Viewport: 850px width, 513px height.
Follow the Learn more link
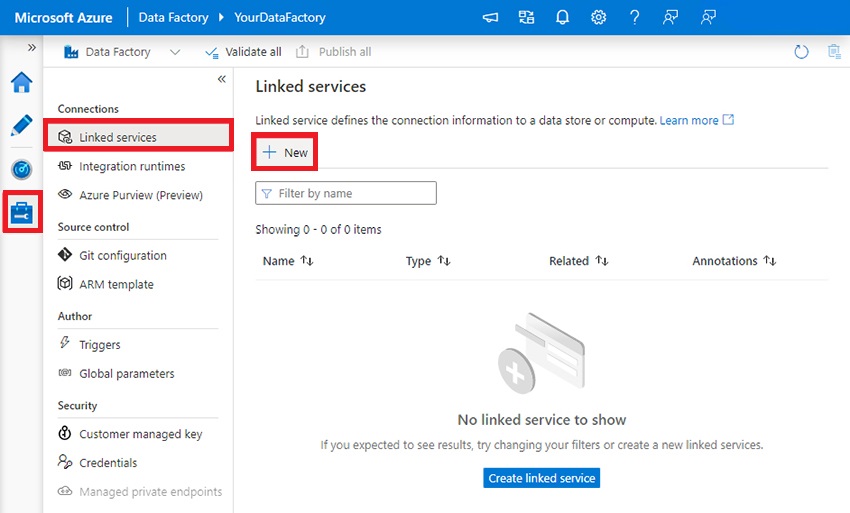point(689,120)
